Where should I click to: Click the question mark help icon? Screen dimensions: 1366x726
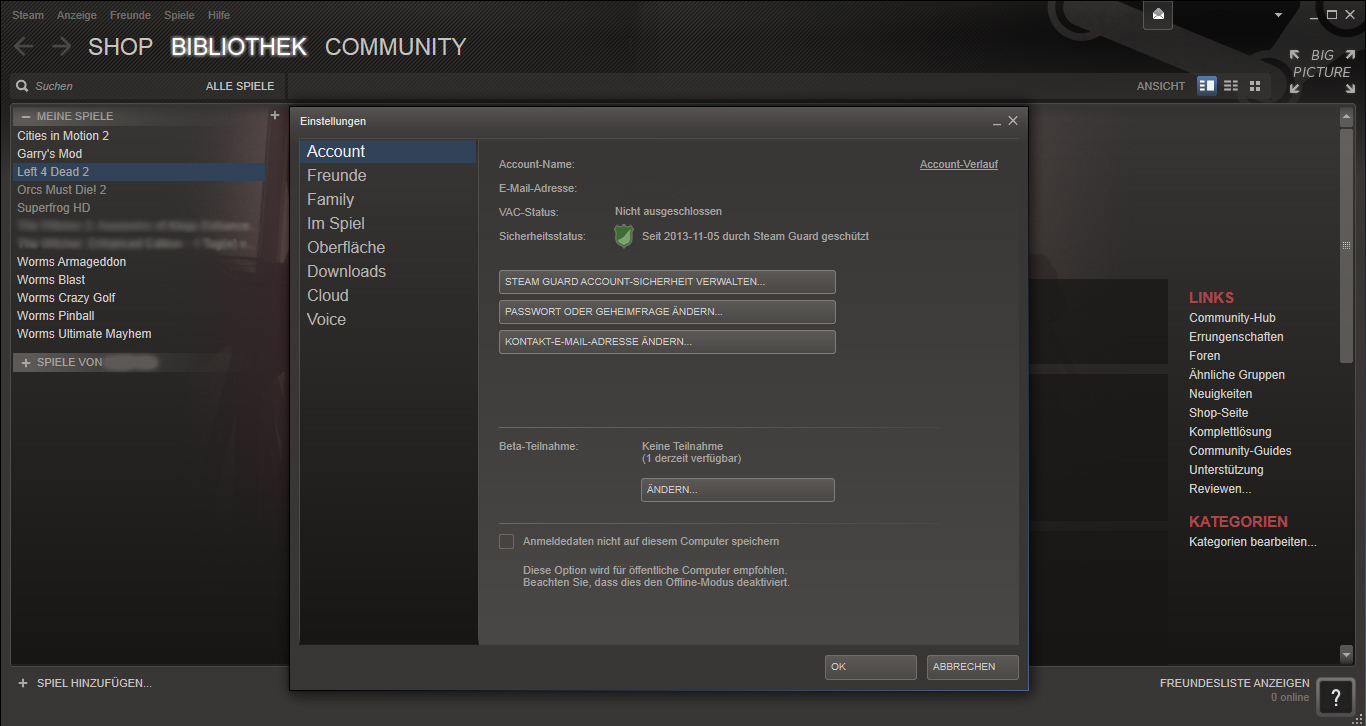click(1335, 697)
